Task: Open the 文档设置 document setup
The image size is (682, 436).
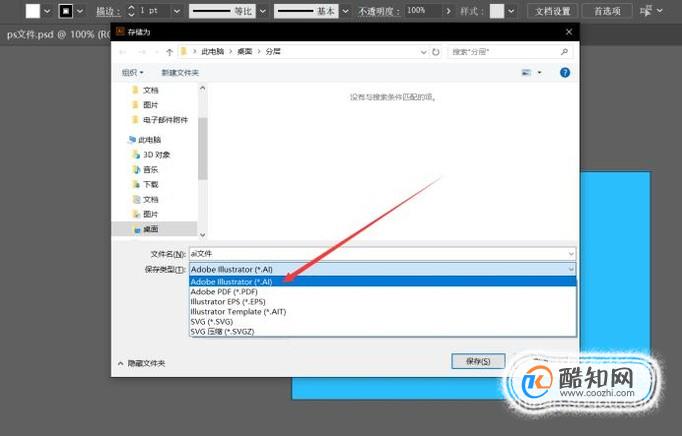Action: point(552,11)
